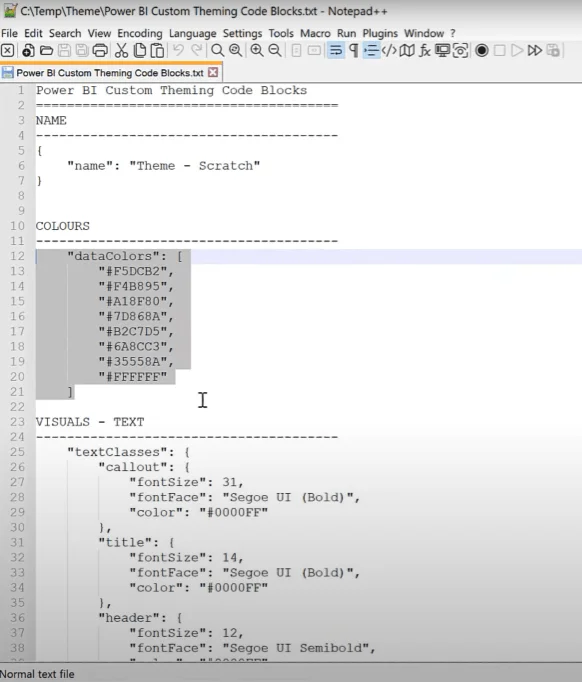Open Find with the magnifier icon
The height and width of the screenshot is (682, 582).
pyautogui.click(x=217, y=50)
